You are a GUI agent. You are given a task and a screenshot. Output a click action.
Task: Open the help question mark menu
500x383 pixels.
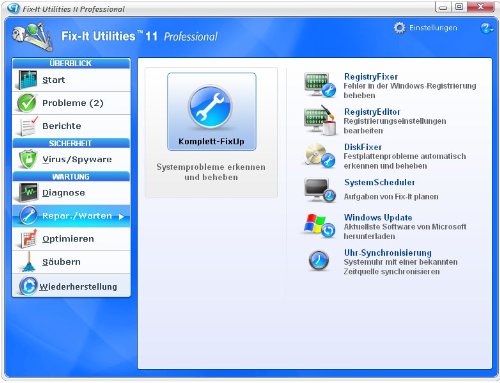pos(487,28)
